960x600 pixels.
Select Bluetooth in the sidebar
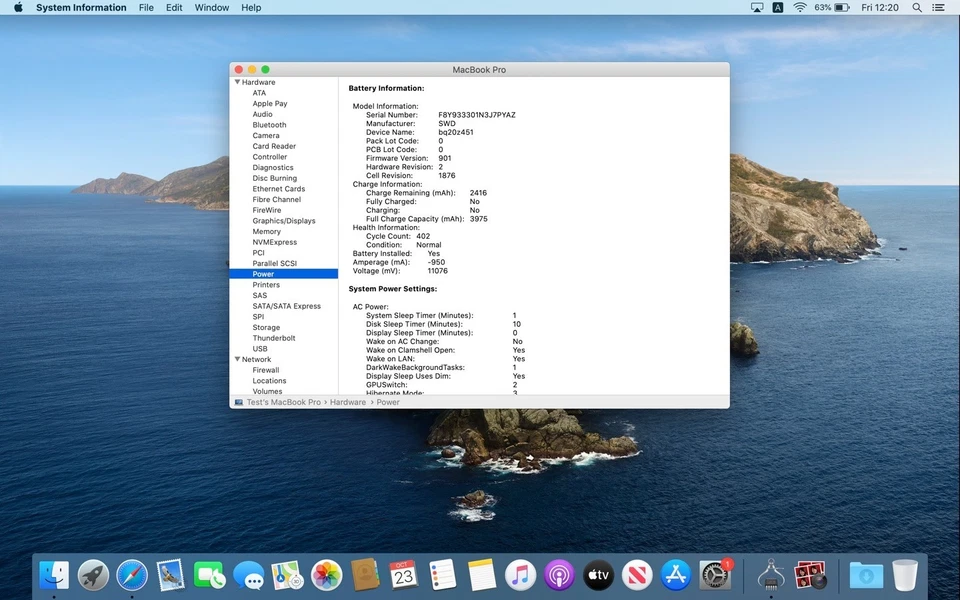coord(269,124)
